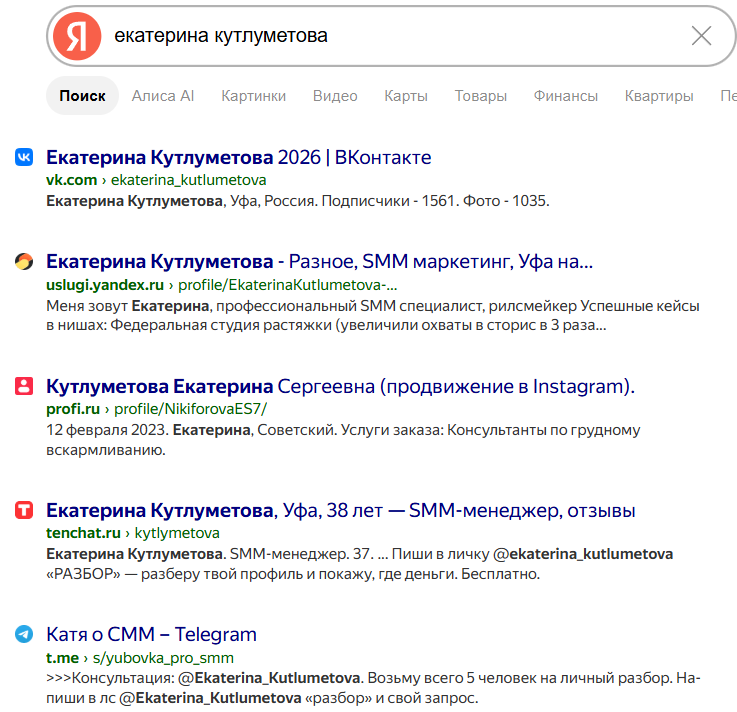
Task: Clear the search query with the X button
Action: [701, 36]
